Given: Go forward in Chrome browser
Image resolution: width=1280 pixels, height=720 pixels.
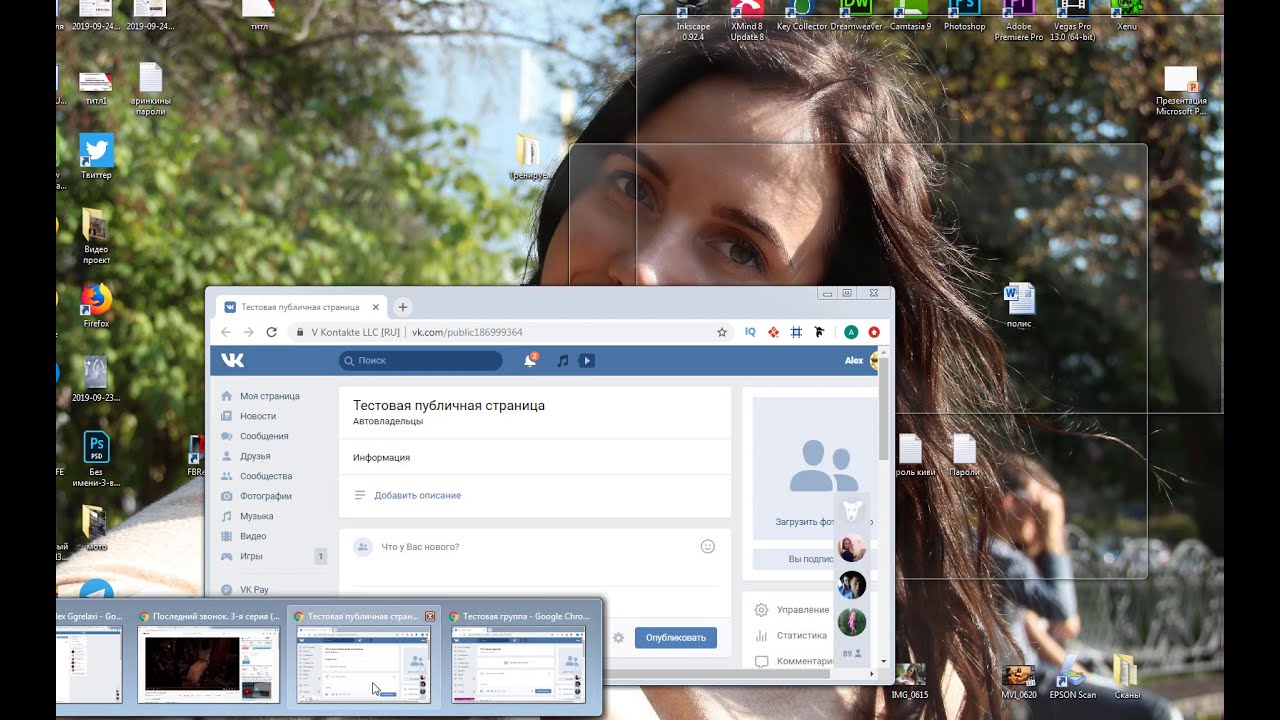Looking at the screenshot, I should pos(248,332).
